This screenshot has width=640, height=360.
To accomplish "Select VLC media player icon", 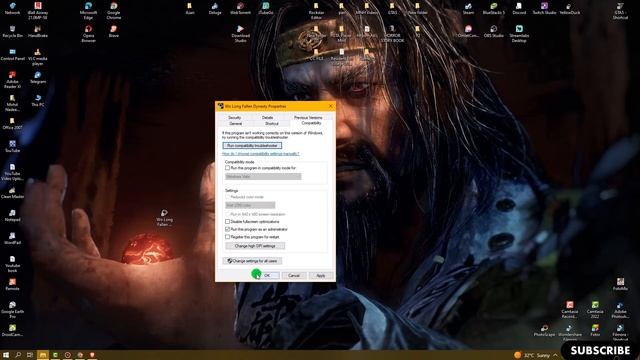I will point(38,57).
